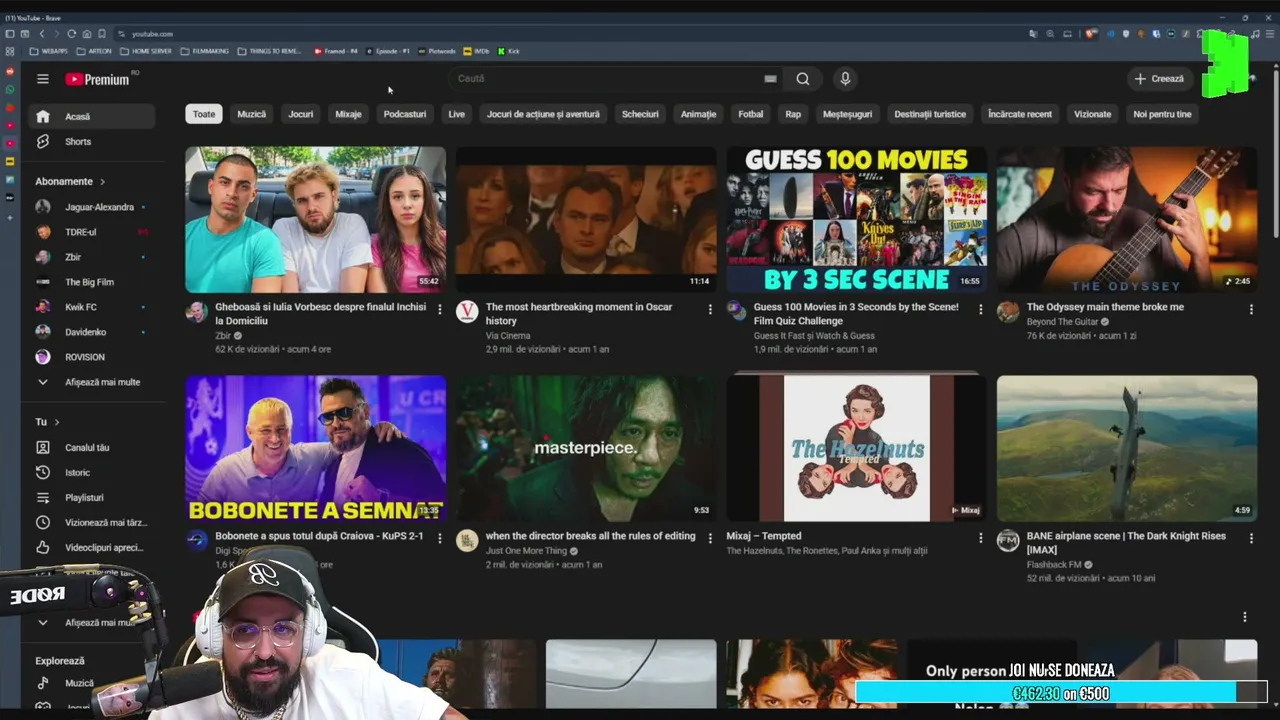Open Playlisturi in the sidebar
This screenshot has width=1280, height=720.
point(92,497)
